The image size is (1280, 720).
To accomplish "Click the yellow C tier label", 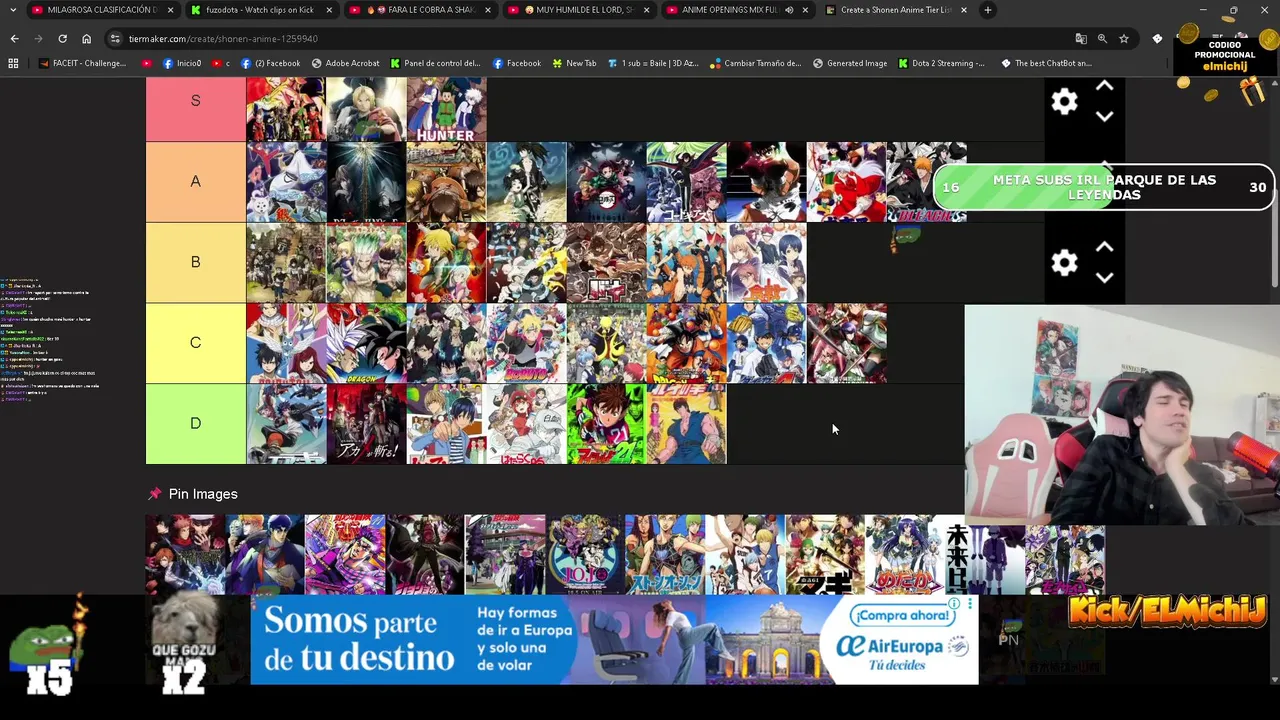I will [x=195, y=343].
